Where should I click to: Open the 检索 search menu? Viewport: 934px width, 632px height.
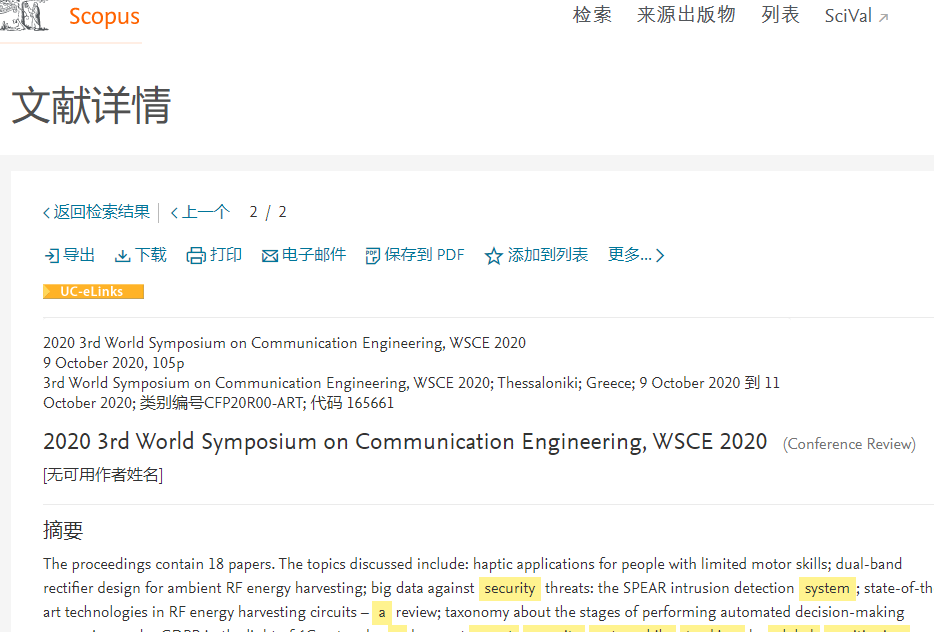(592, 15)
